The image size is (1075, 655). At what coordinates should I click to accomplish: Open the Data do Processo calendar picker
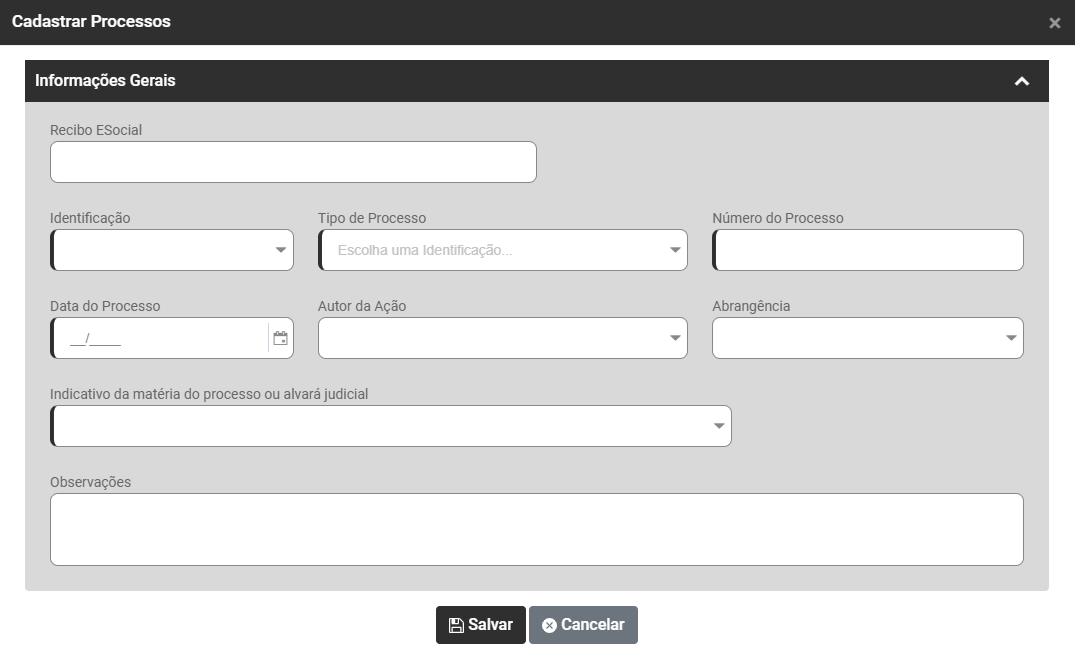[280, 338]
